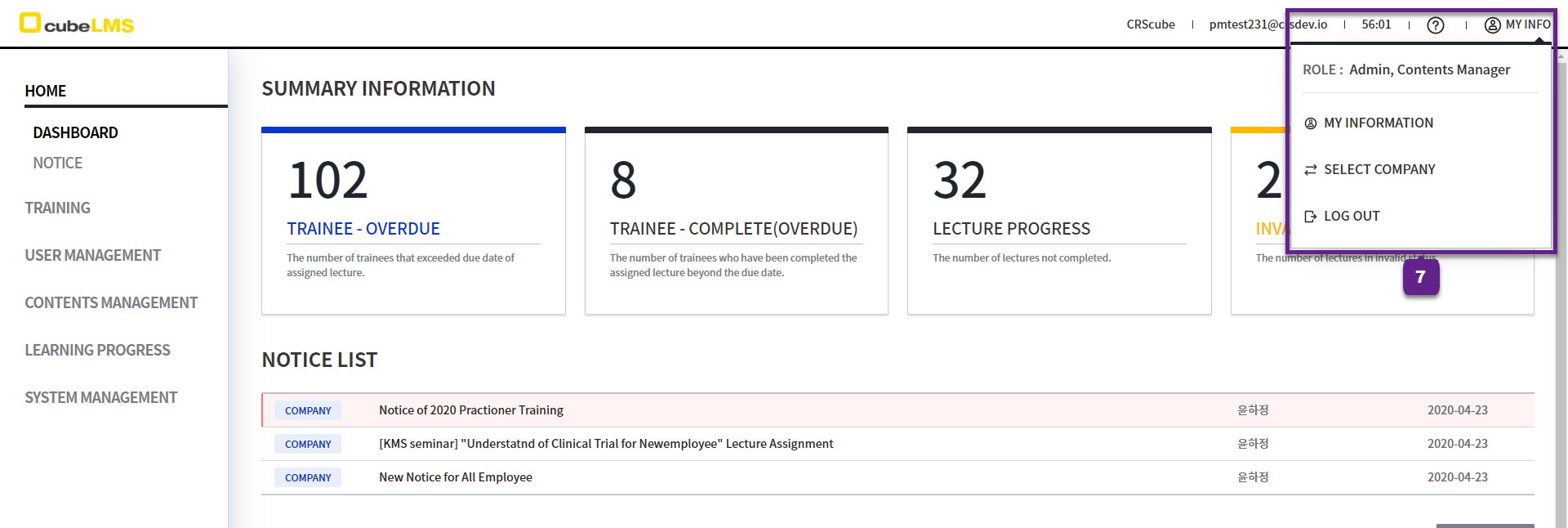Select the HOME sidebar heading
This screenshot has height=528, width=1568.
pos(46,91)
